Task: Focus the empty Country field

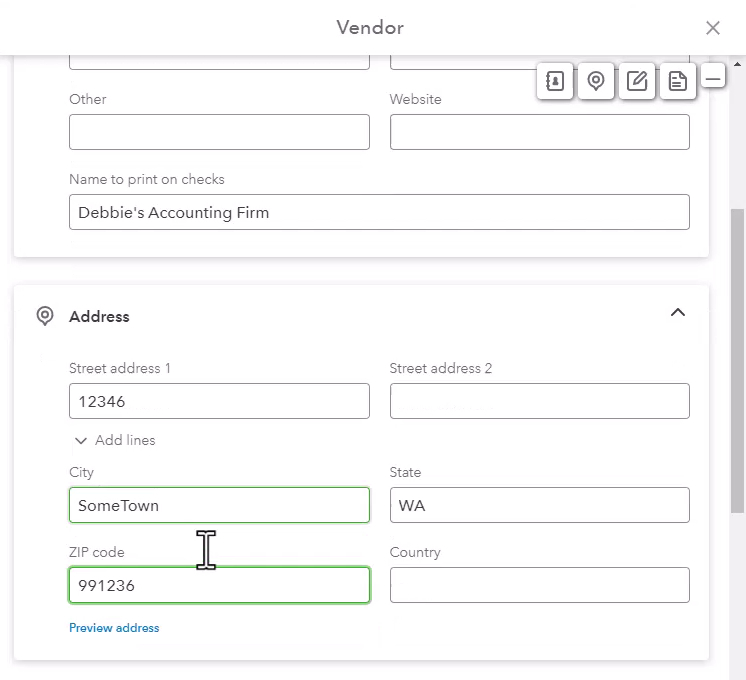Action: click(x=540, y=585)
